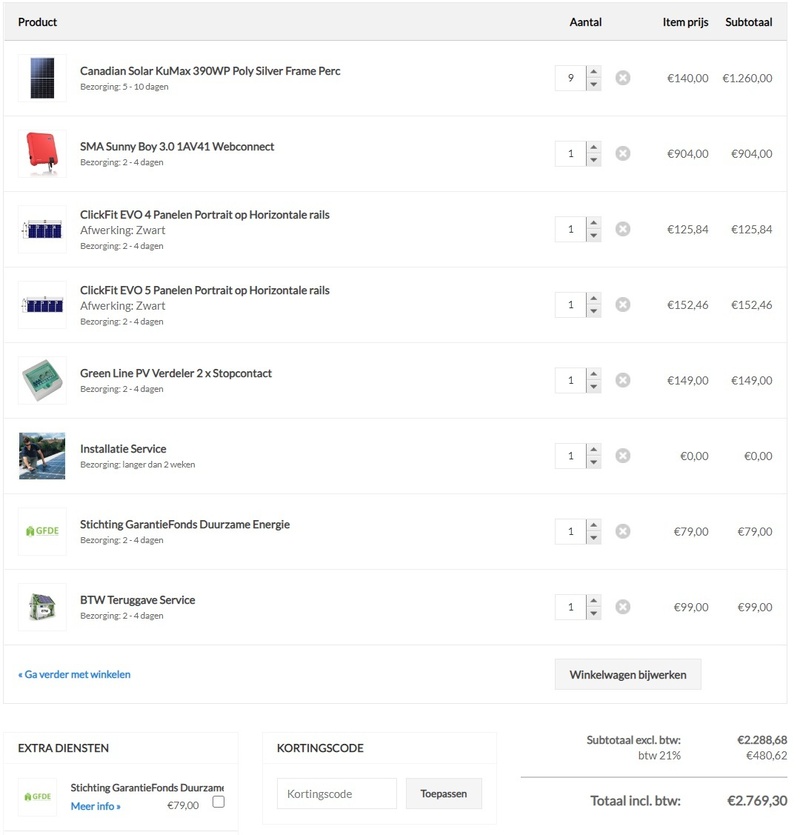Tick the Stichting GarantieFonds extra service checkbox
800x835 pixels.
tap(219, 802)
